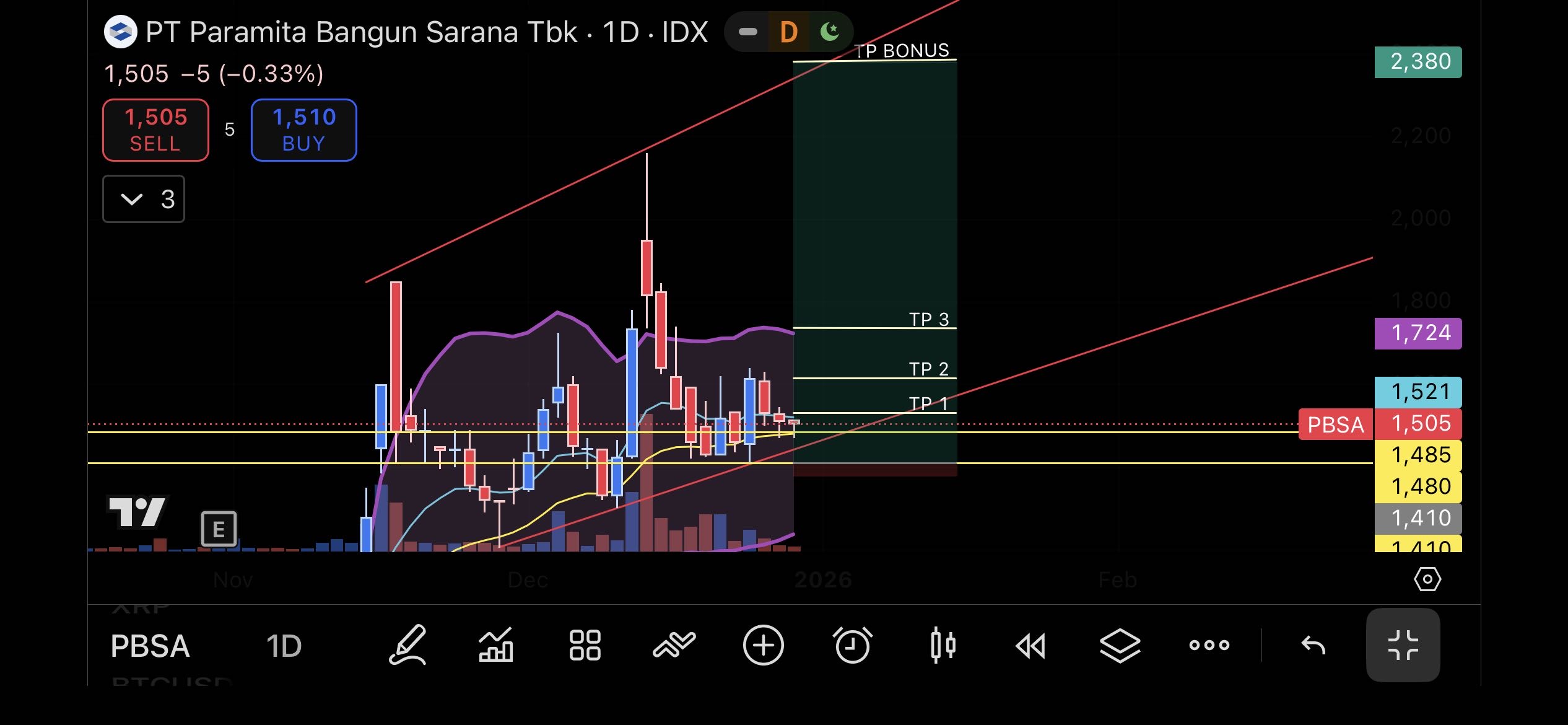This screenshot has width=1568, height=725.
Task: Open the object tree layers icon
Action: (x=1120, y=645)
